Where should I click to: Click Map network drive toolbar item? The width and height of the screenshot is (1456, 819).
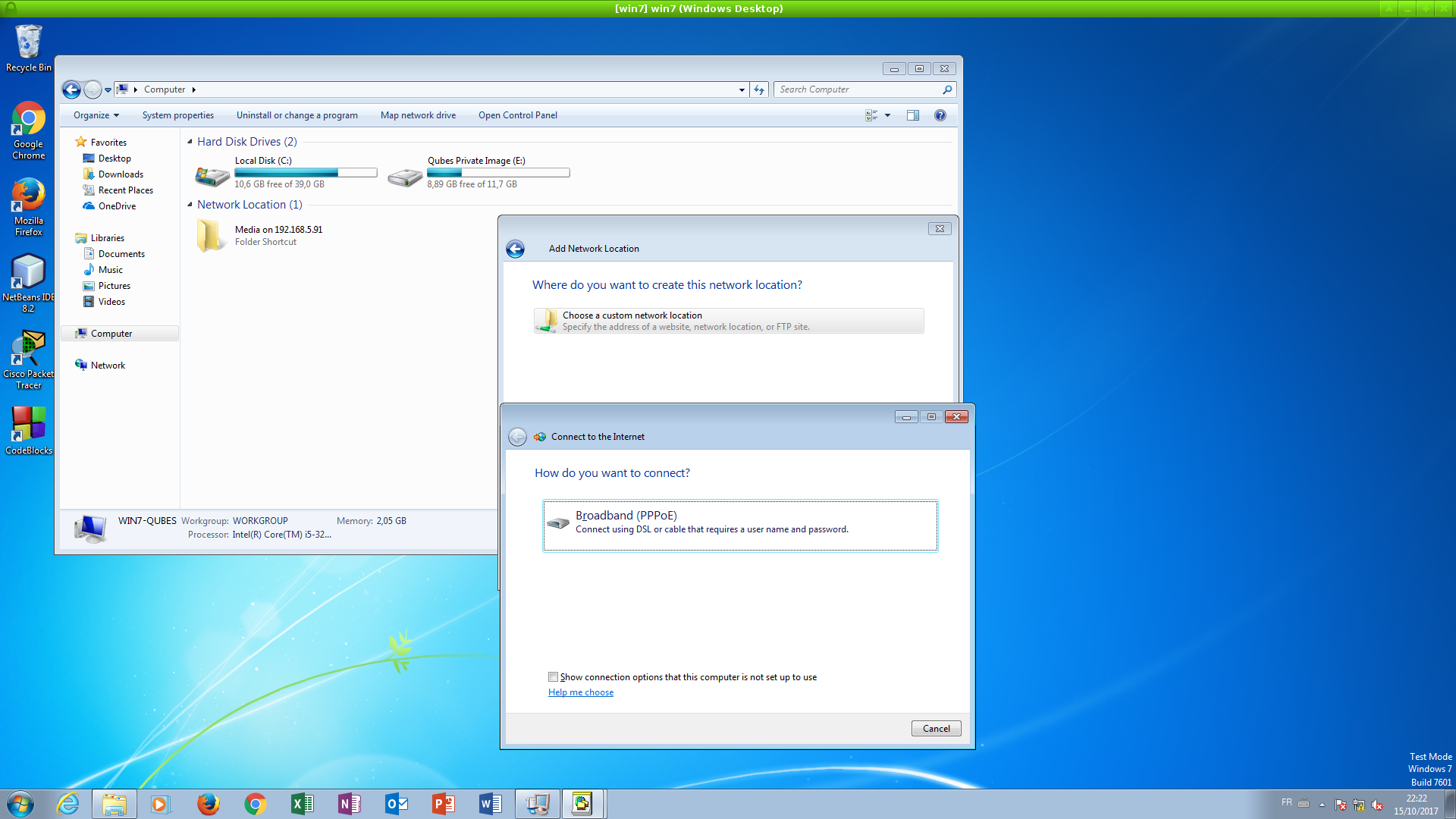pos(418,115)
